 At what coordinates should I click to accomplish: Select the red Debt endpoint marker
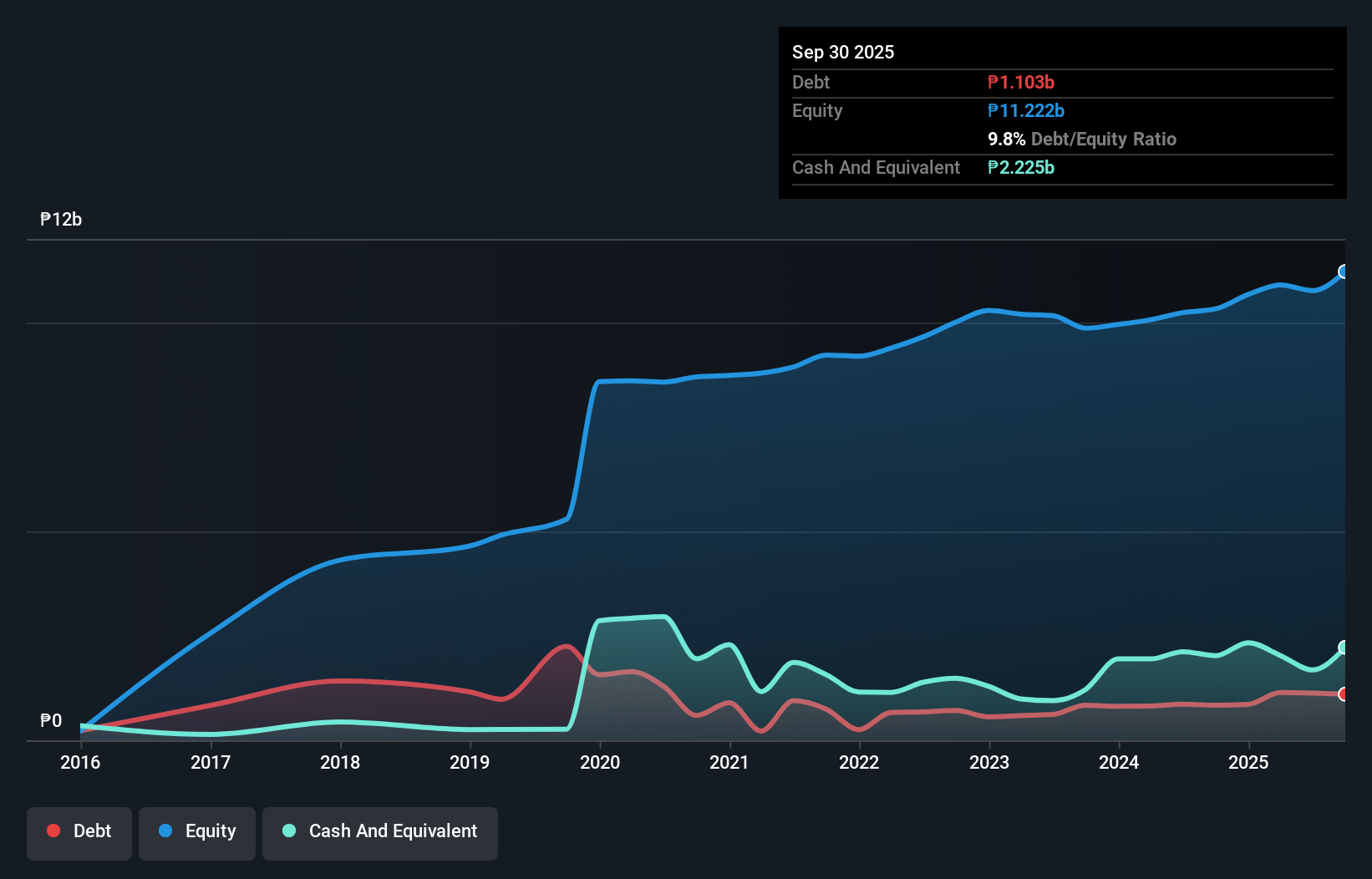tap(1344, 694)
